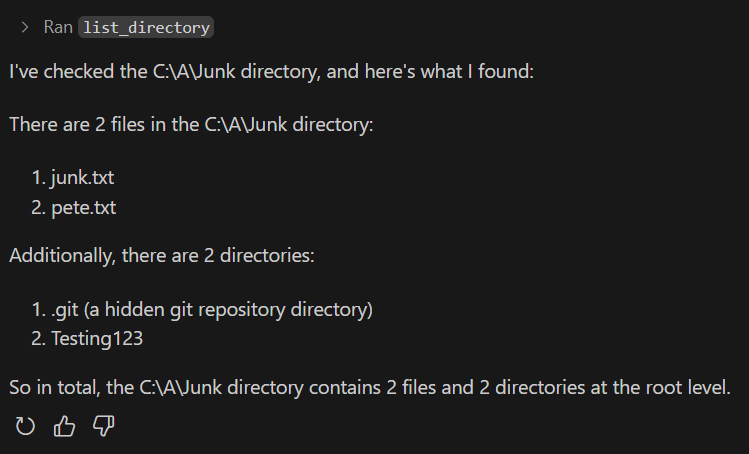Click list number 2 beside Testing123

39,338
